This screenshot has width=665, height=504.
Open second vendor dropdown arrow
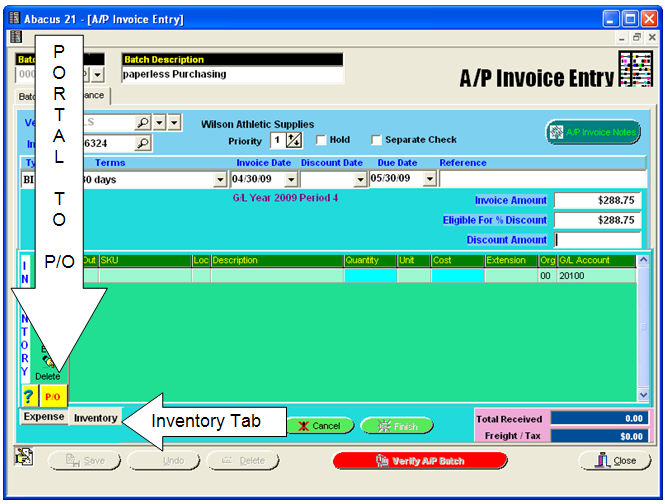click(174, 123)
